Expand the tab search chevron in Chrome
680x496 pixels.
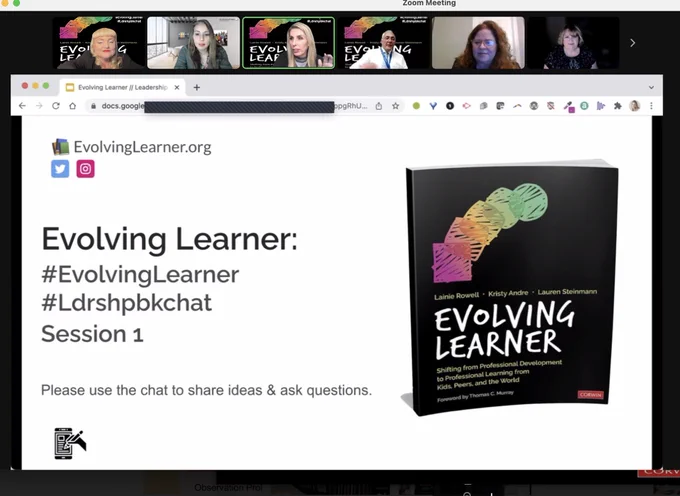(651, 87)
